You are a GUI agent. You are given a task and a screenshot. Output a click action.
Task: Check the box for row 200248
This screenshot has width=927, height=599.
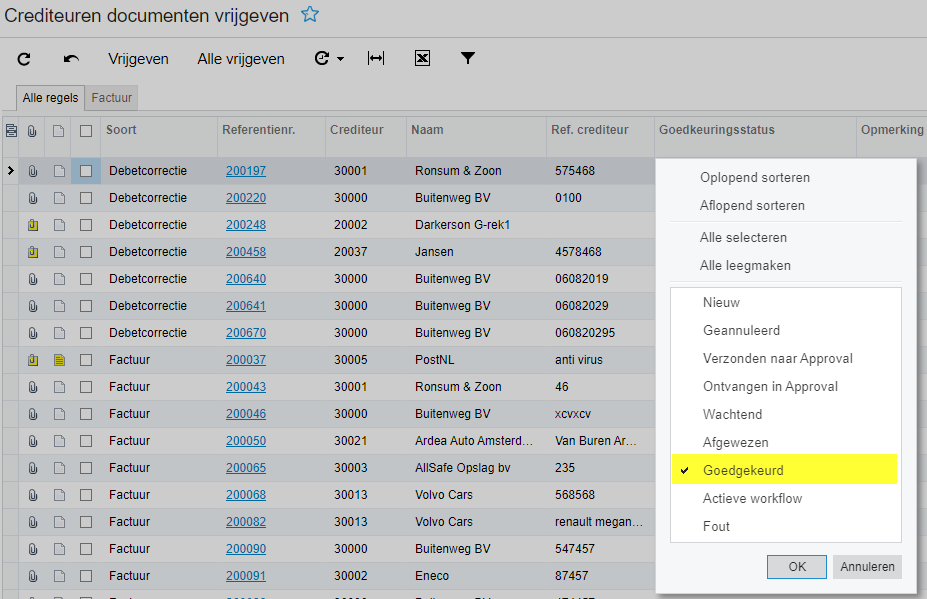86,225
